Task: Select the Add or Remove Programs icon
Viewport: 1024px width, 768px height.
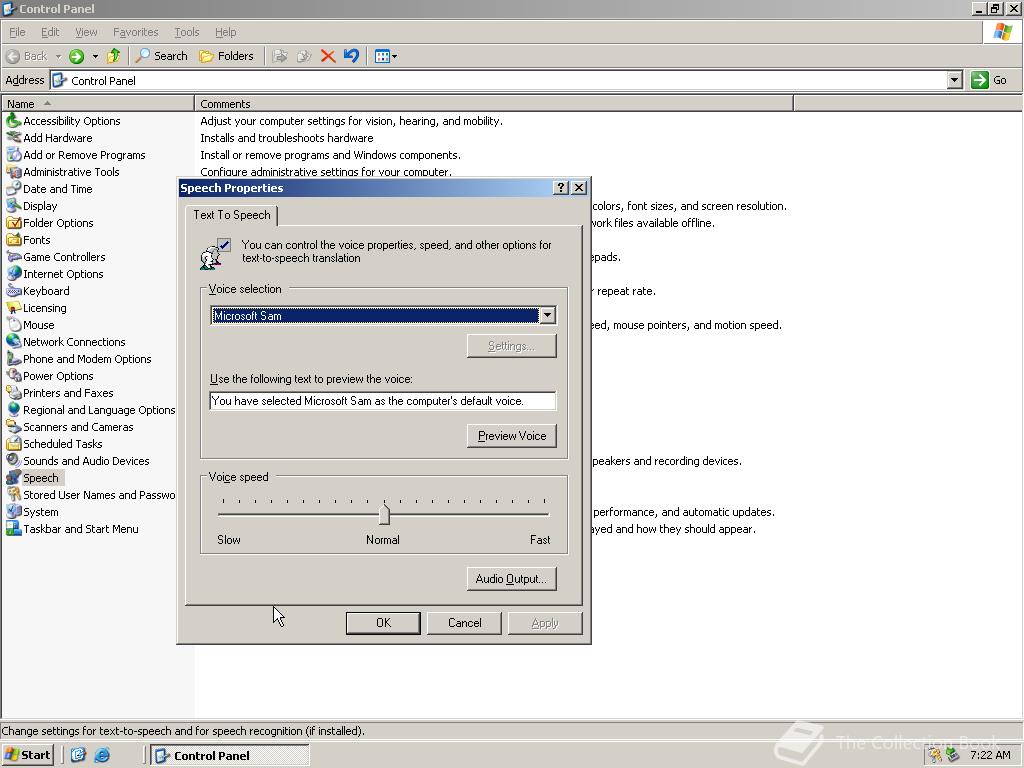Action: [14, 155]
